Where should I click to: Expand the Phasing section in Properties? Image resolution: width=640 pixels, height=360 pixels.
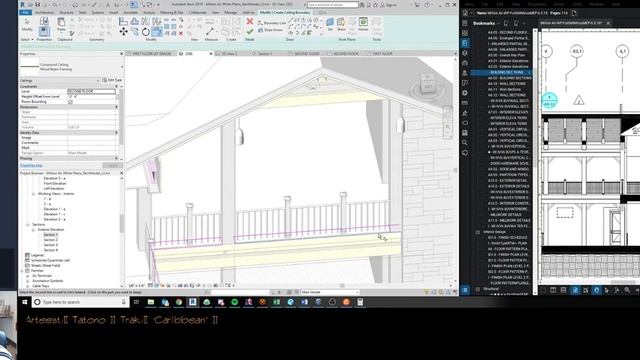click(x=117, y=158)
